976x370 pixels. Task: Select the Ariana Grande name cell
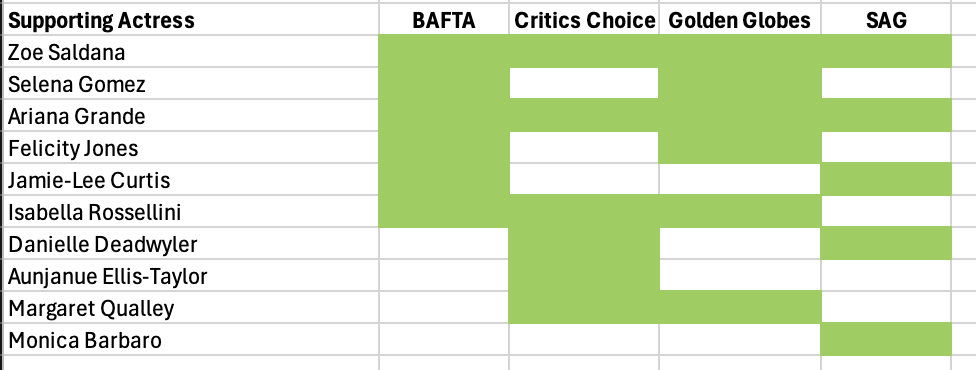coord(191,116)
